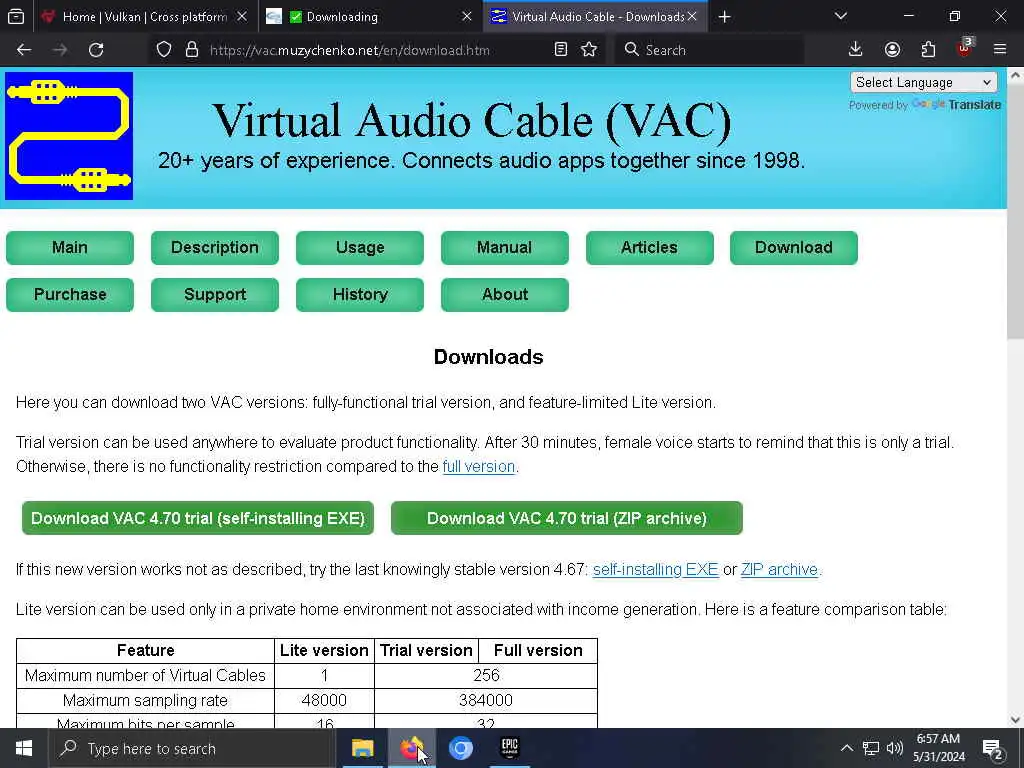Click the scrollbar down arrow

point(1015,720)
